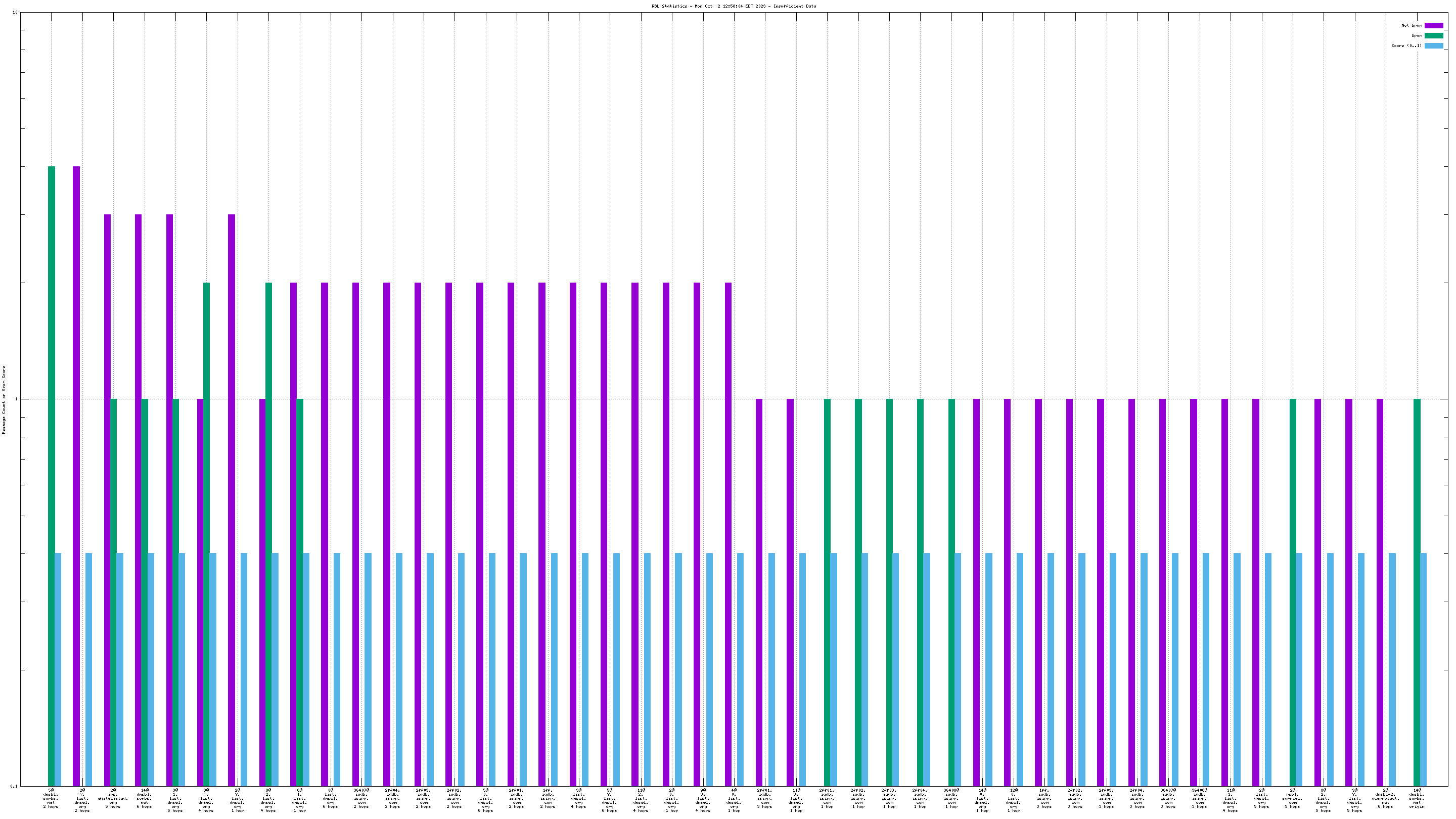Click the 'ips.whitelisted.org 5 hops' x-axis label
The height and width of the screenshot is (819, 1456).
113,800
